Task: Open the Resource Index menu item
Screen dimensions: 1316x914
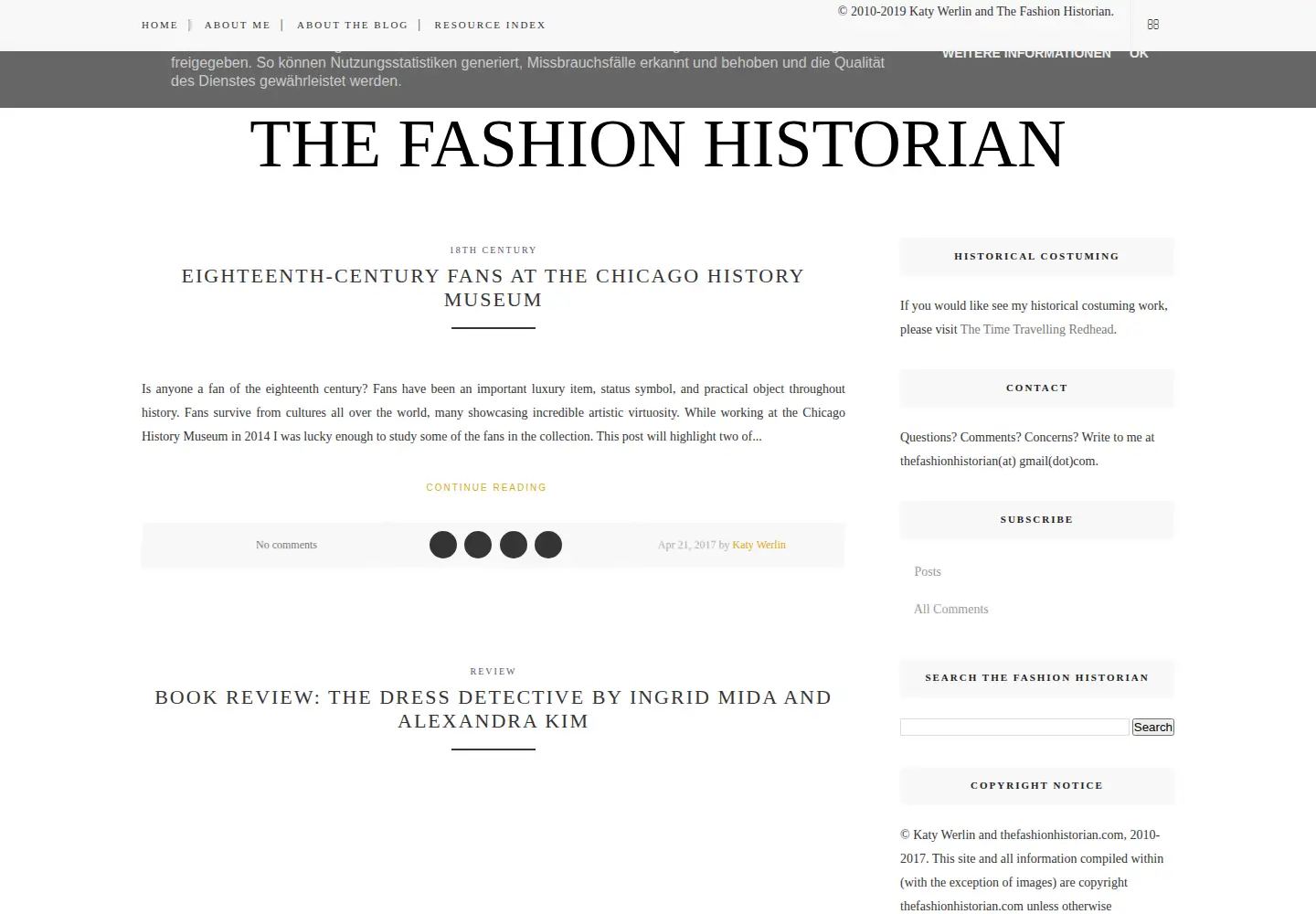Action: pos(490,25)
